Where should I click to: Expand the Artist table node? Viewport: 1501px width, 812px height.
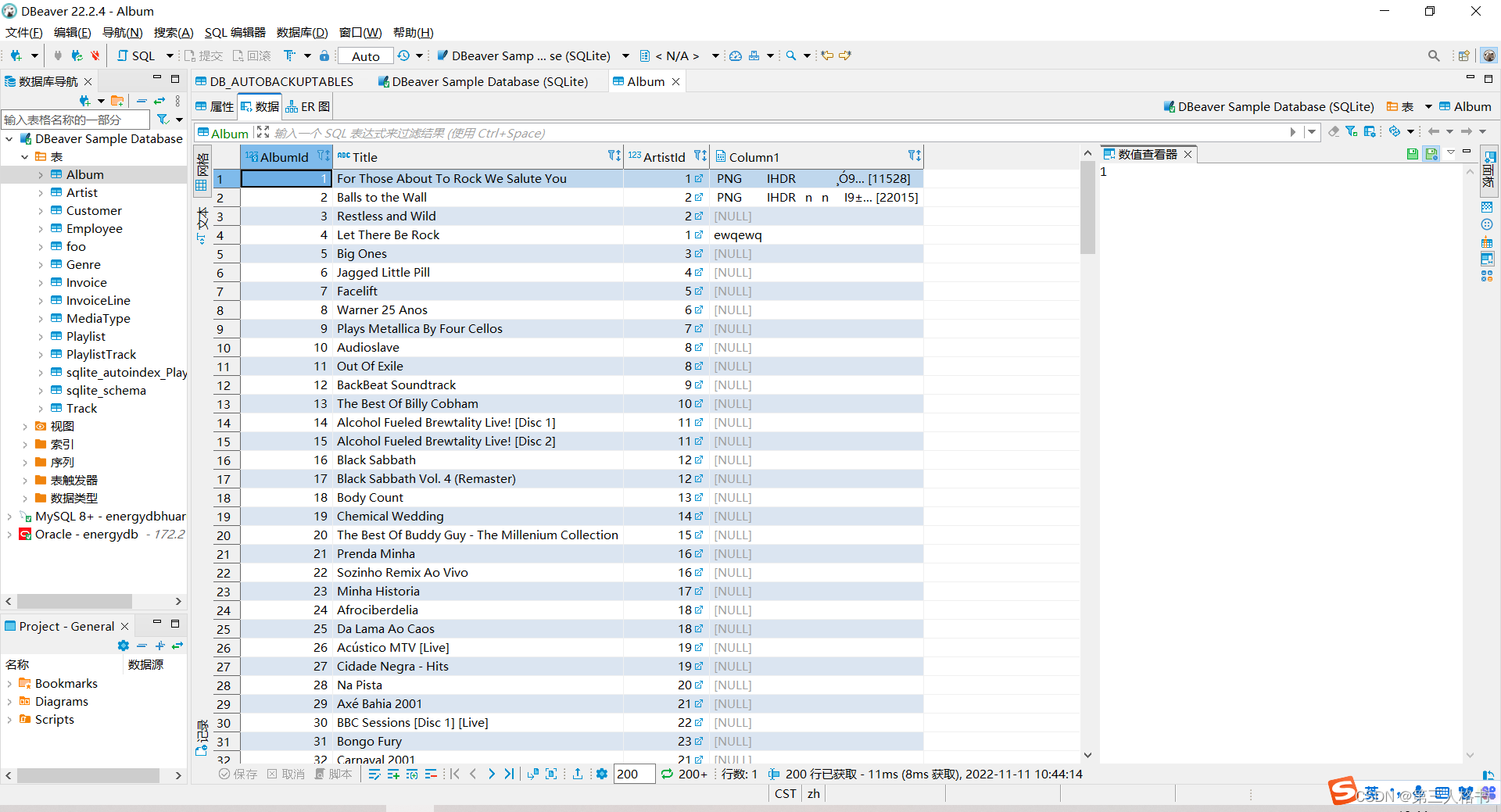click(41, 193)
